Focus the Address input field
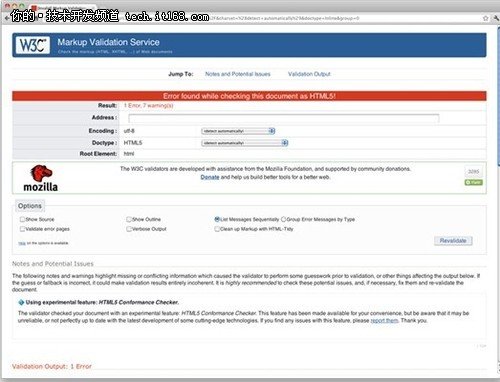This screenshot has width=500, height=382. [x=284, y=118]
